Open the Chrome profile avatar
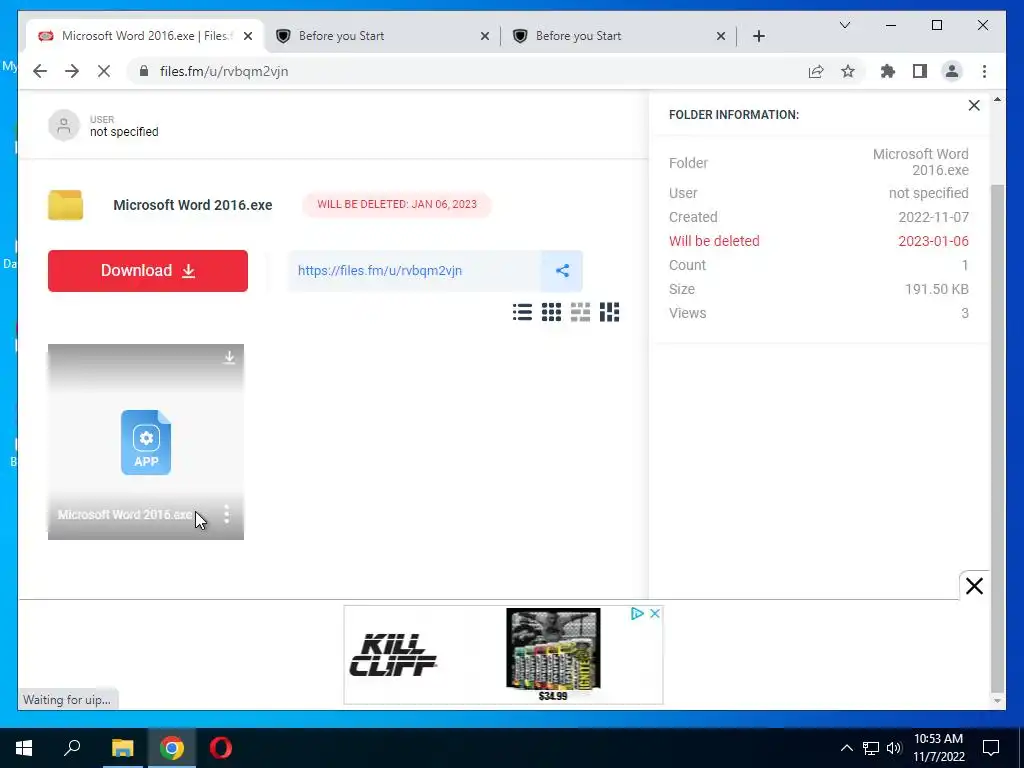 [x=952, y=71]
